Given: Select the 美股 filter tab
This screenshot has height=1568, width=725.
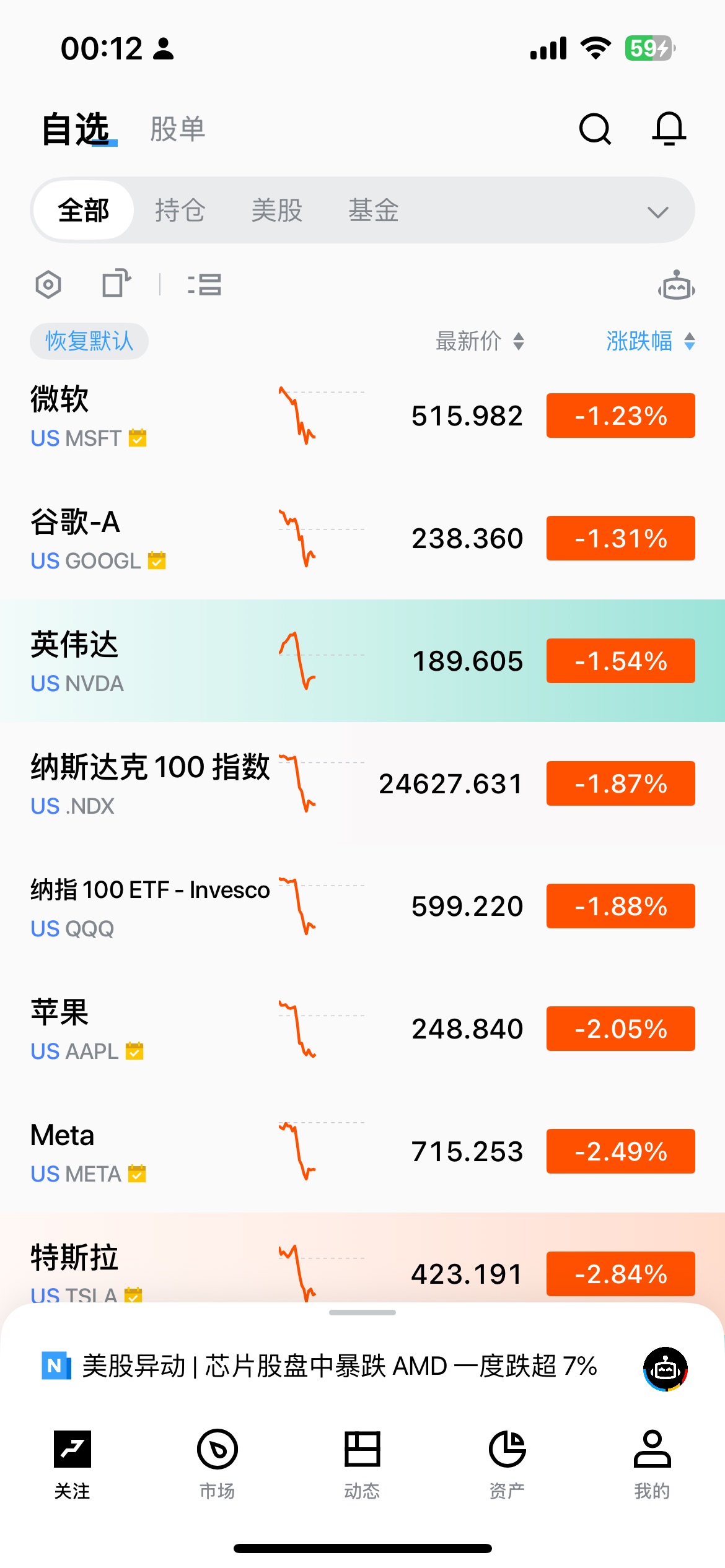Looking at the screenshot, I should 276,211.
